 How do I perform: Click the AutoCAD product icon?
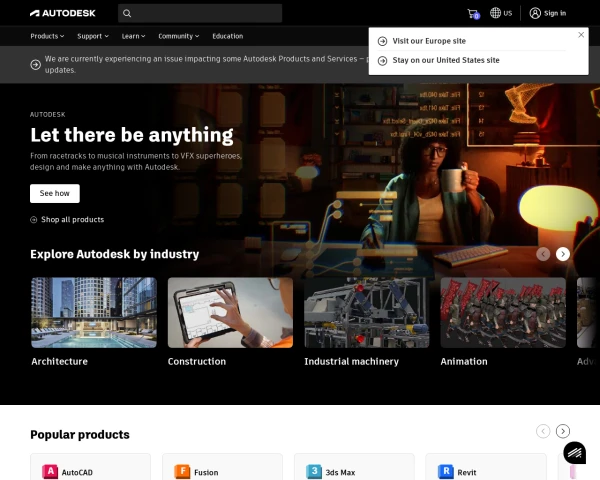50,472
